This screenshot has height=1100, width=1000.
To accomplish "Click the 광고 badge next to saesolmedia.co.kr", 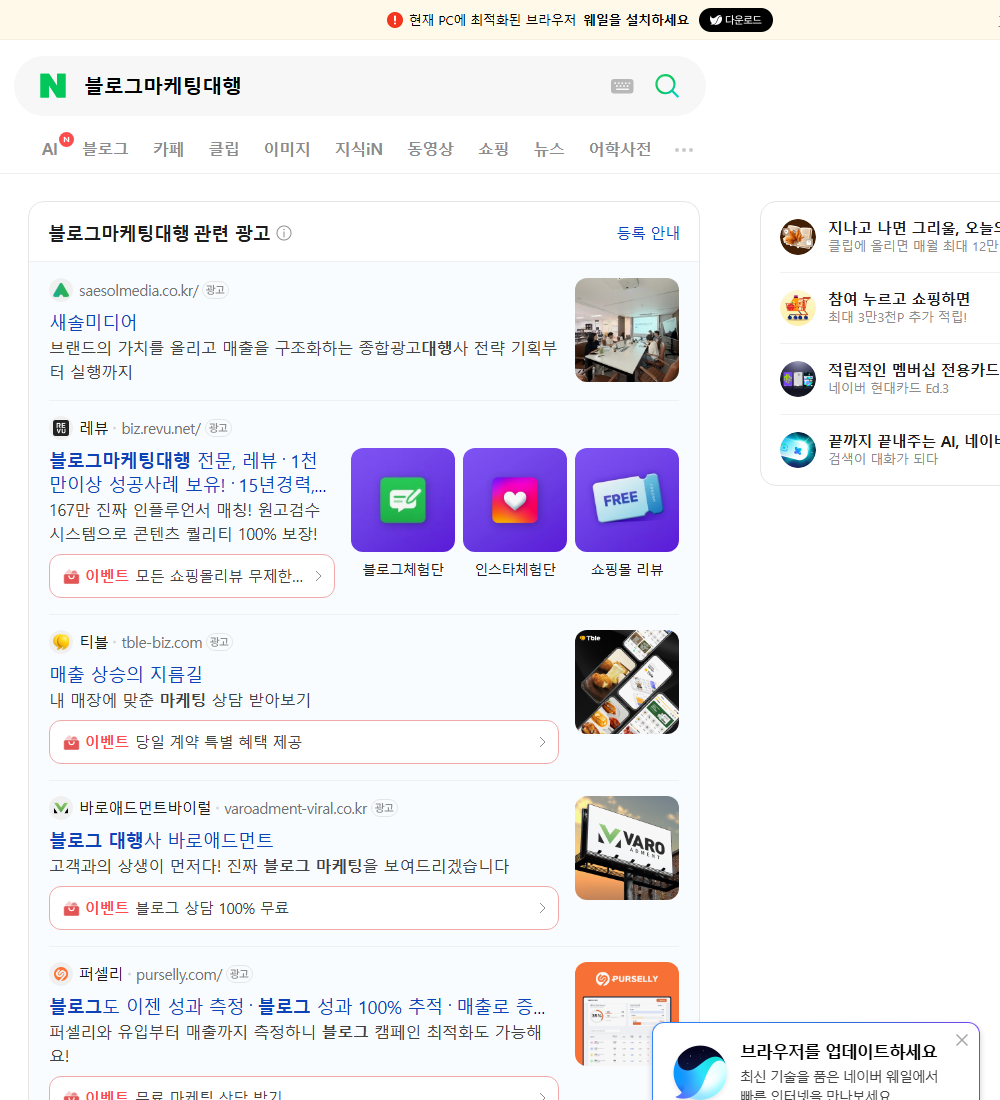I will pos(215,290).
